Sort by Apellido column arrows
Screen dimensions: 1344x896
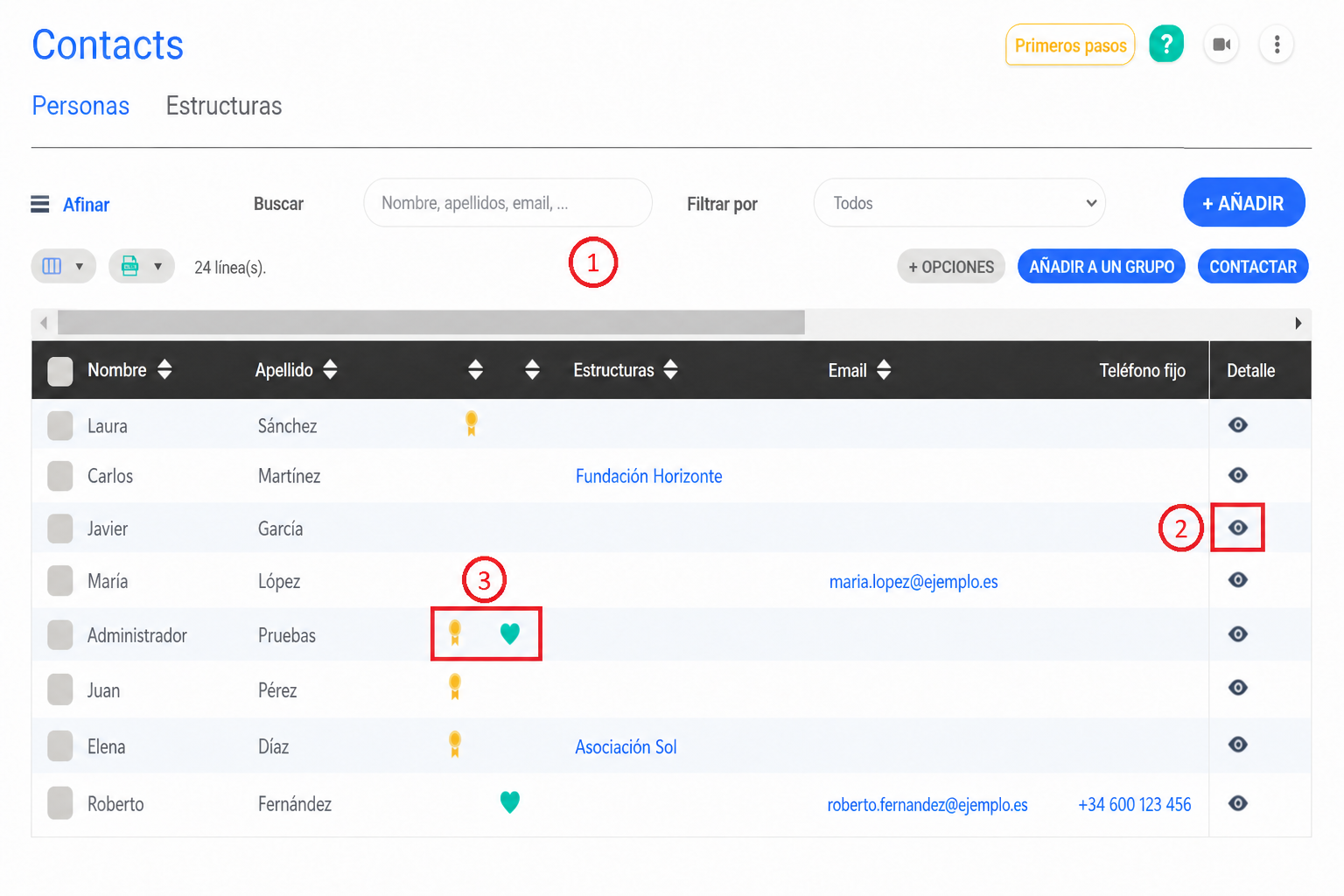coord(330,369)
